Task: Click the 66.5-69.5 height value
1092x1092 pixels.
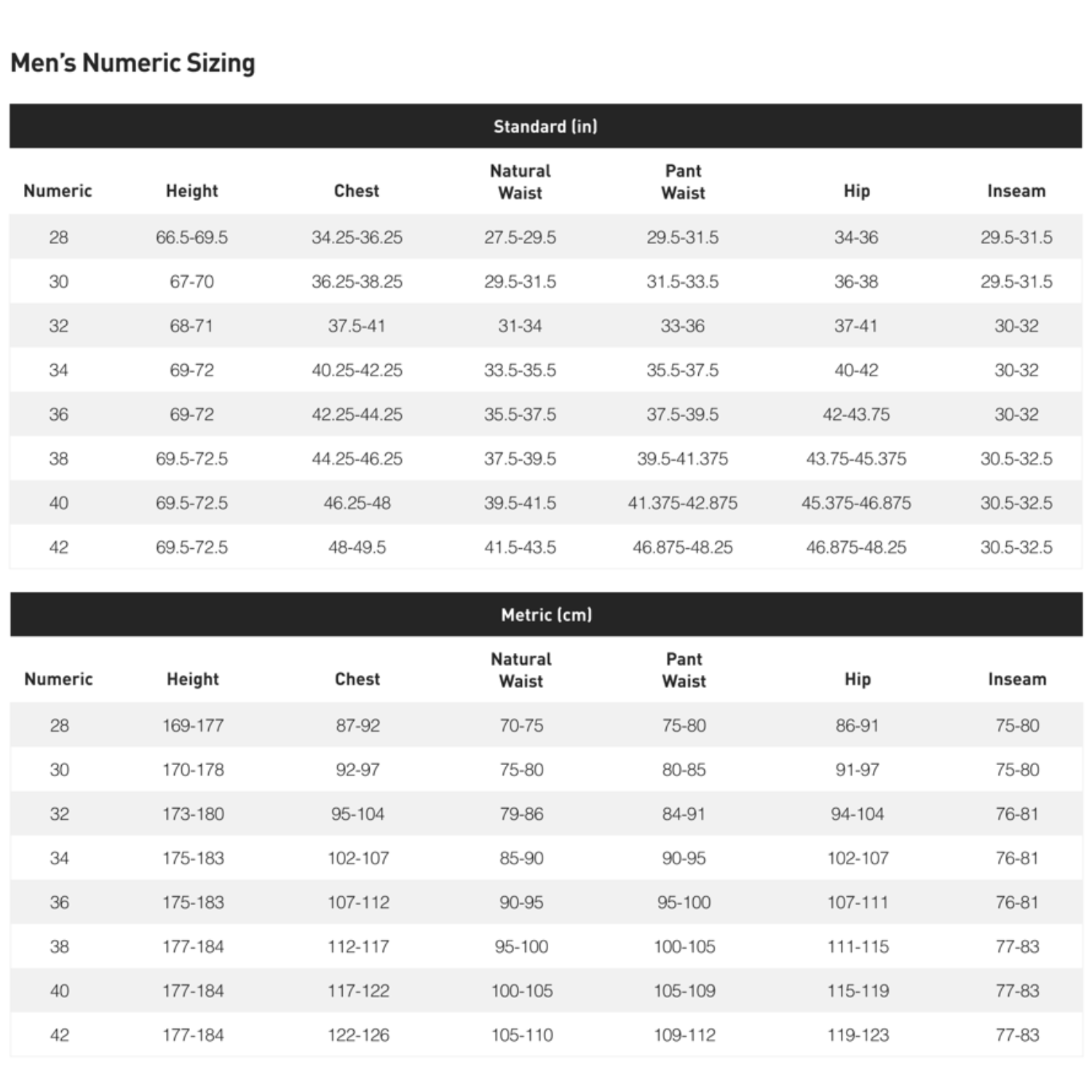Action: coord(191,237)
